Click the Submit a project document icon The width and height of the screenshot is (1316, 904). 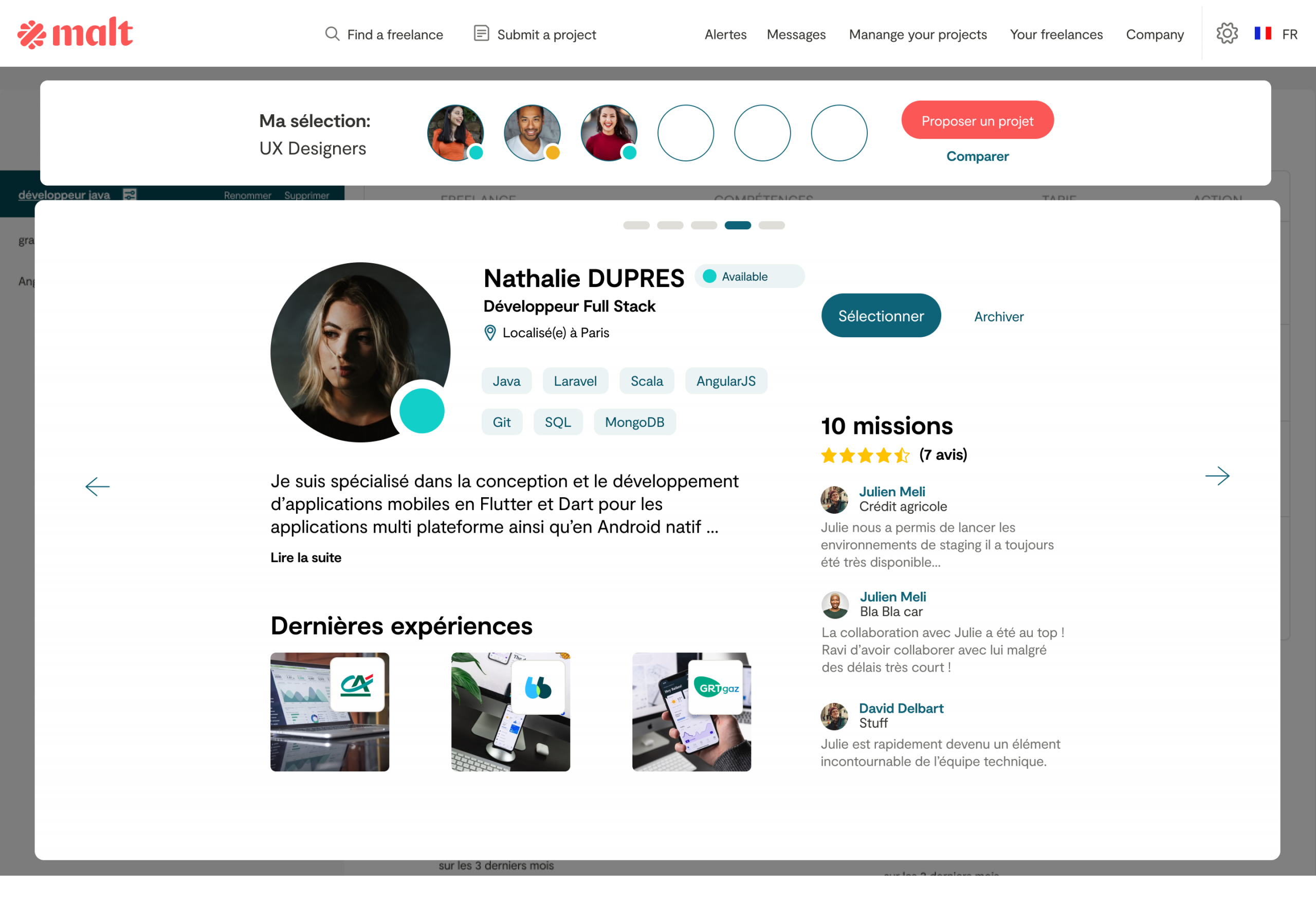[481, 33]
